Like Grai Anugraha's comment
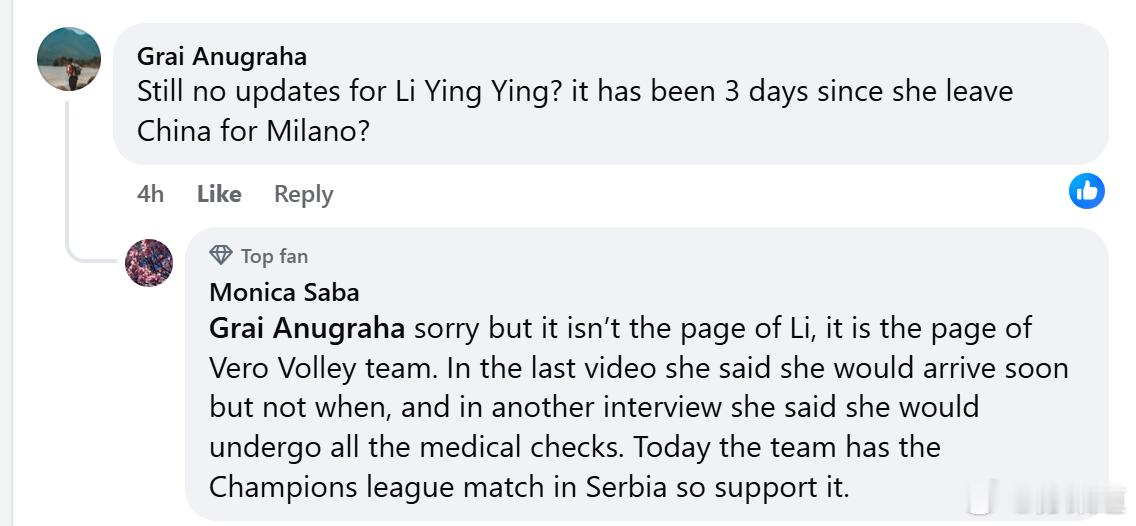 pos(219,194)
